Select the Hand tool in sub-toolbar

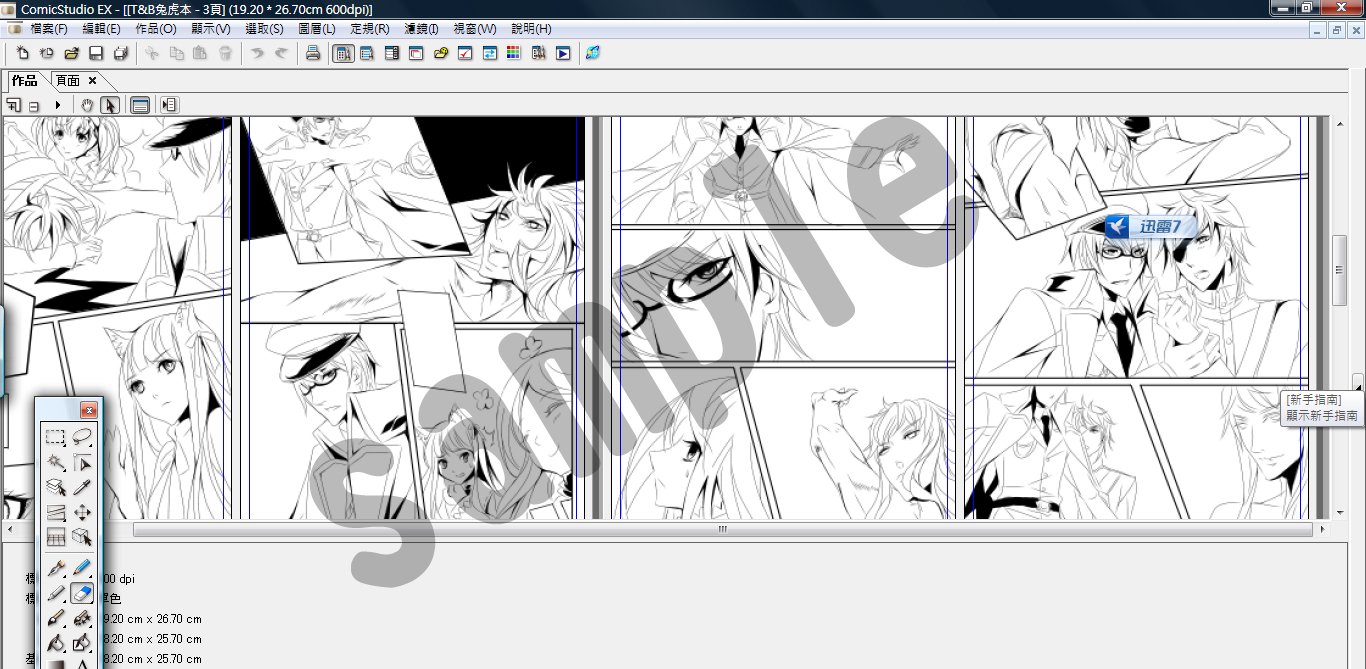[88, 105]
